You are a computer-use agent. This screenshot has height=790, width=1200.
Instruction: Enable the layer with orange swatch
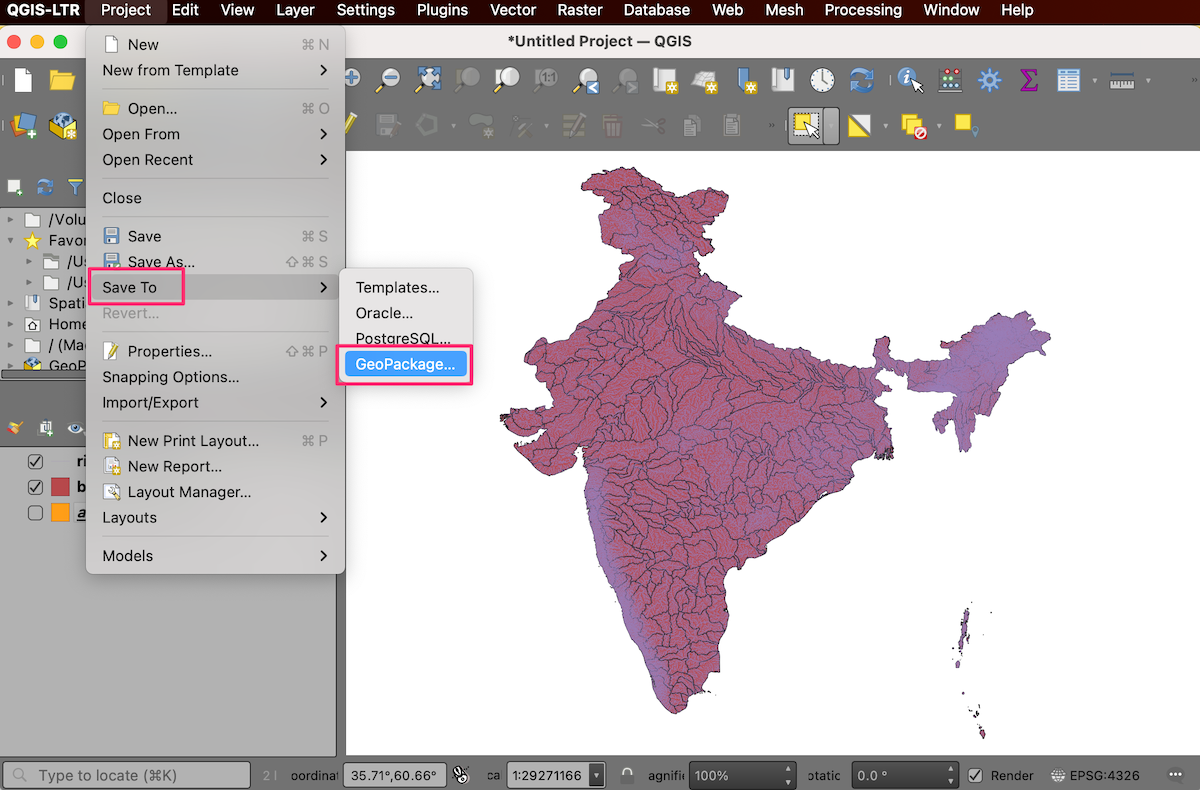click(x=36, y=513)
